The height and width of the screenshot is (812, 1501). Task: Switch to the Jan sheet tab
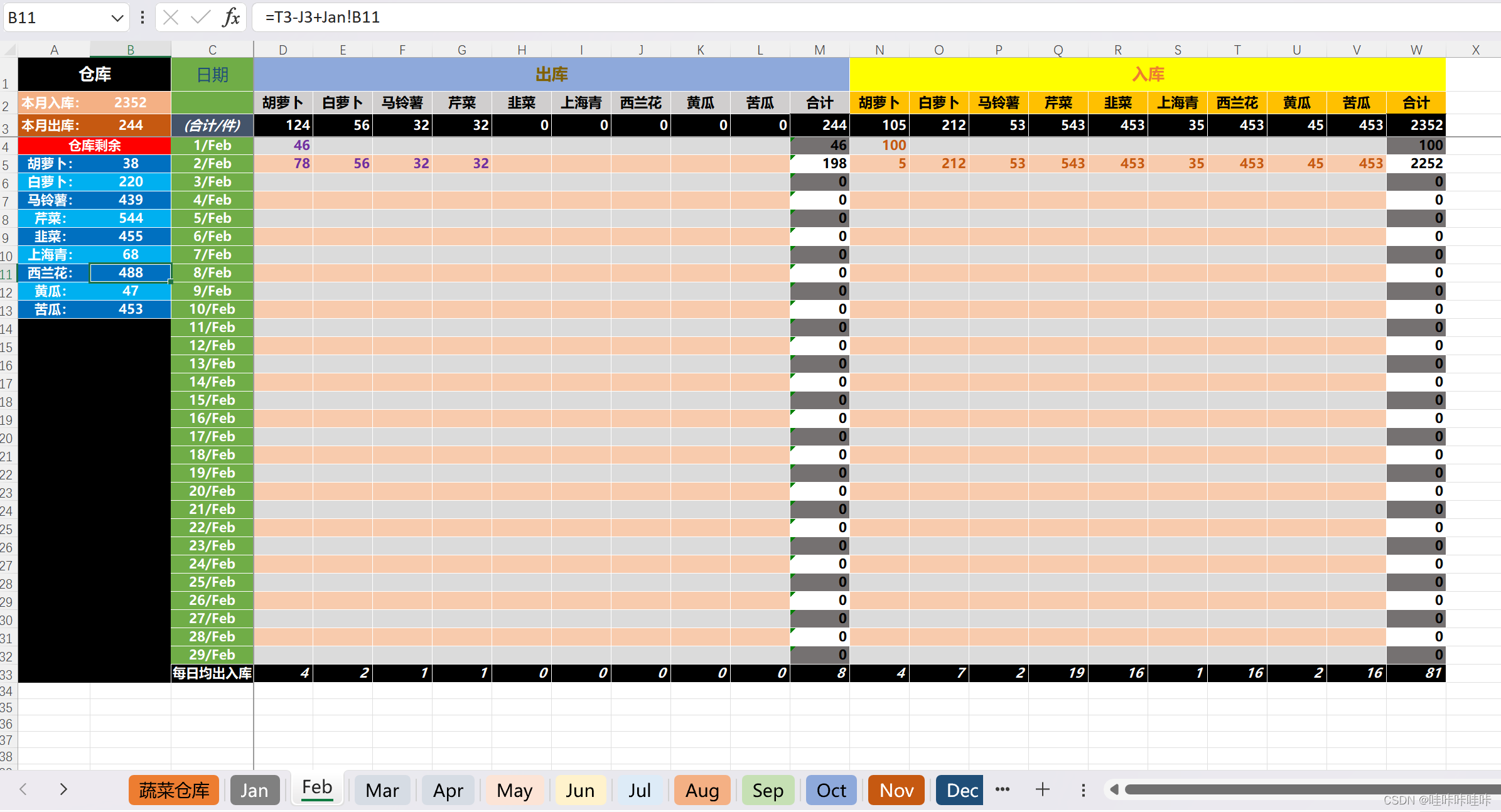point(254,790)
